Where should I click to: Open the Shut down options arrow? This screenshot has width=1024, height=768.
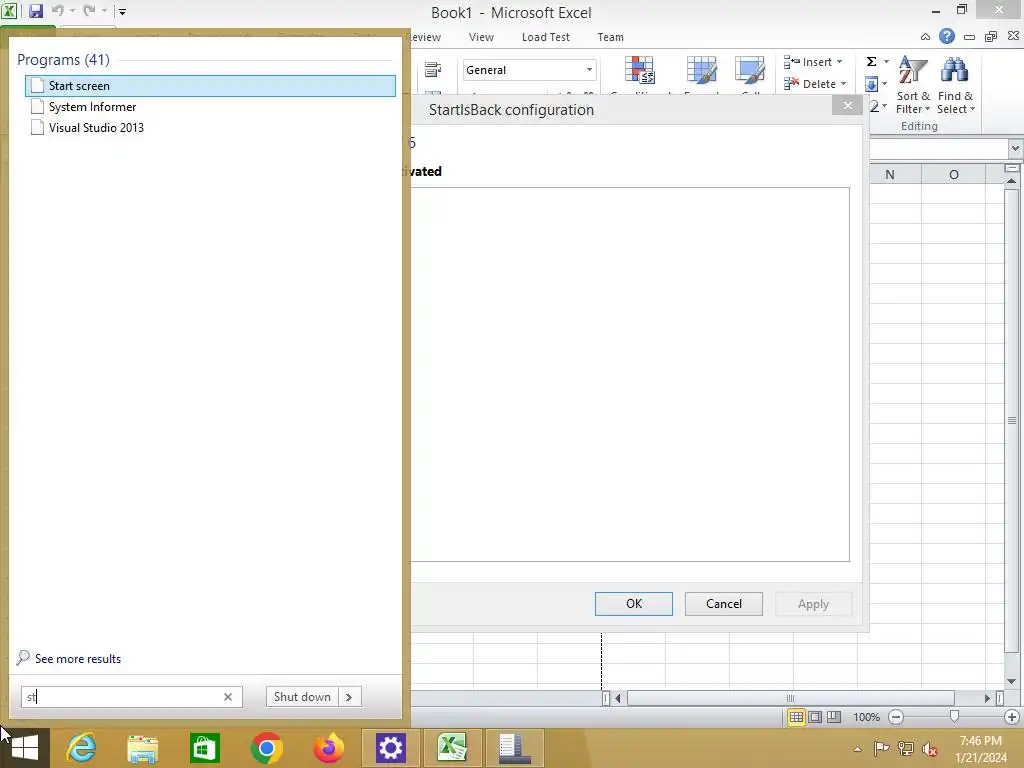pos(349,697)
